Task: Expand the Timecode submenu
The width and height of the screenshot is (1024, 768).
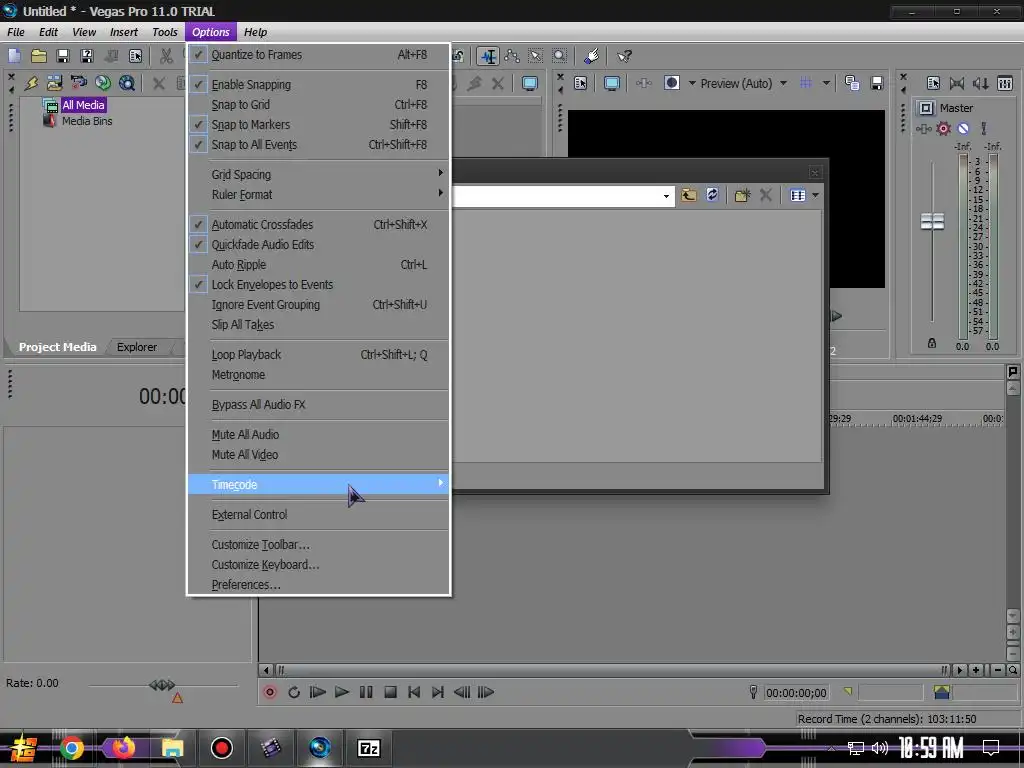Action: pyautogui.click(x=319, y=485)
